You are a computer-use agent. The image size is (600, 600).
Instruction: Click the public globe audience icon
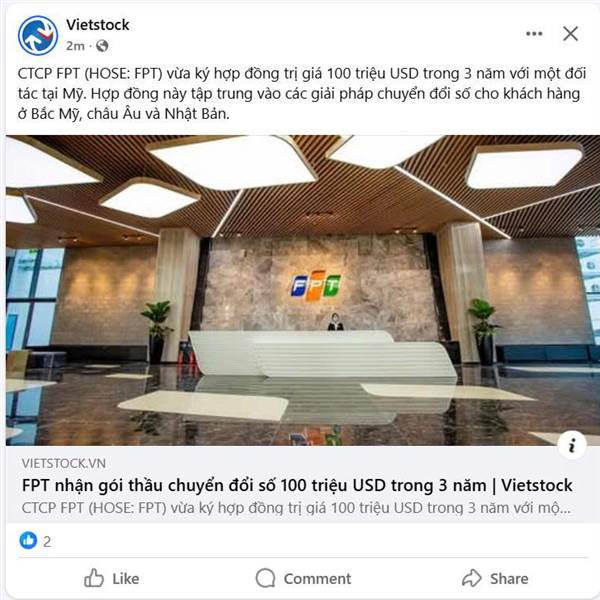point(102,46)
